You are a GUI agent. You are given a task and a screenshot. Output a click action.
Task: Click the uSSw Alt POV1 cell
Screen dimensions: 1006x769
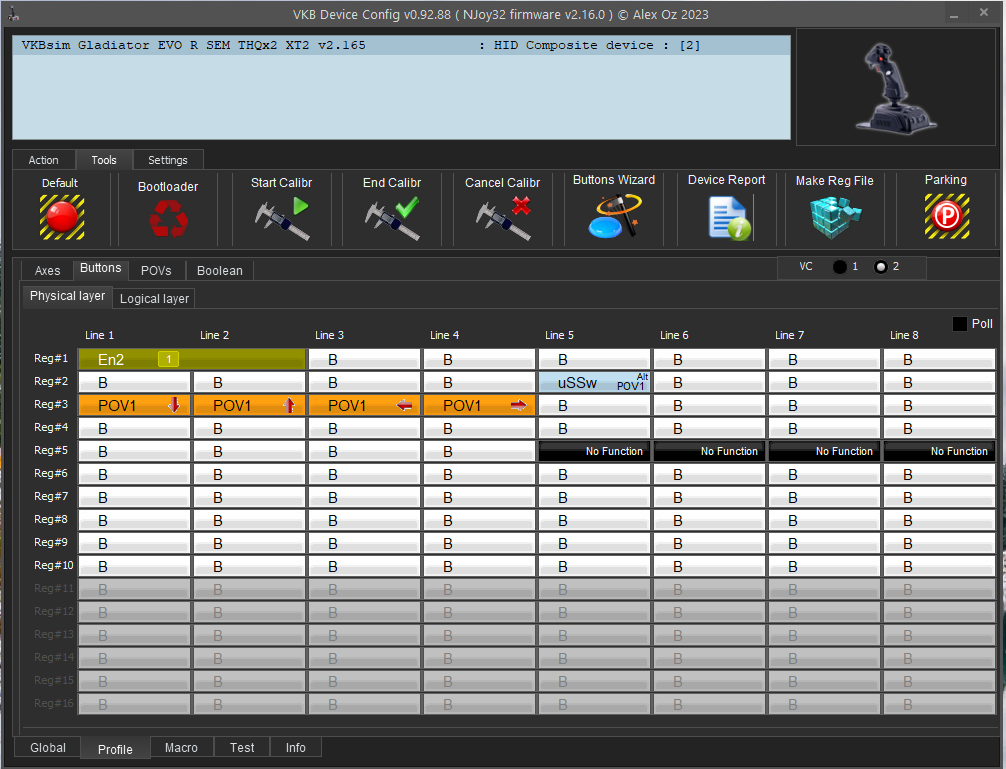click(594, 382)
